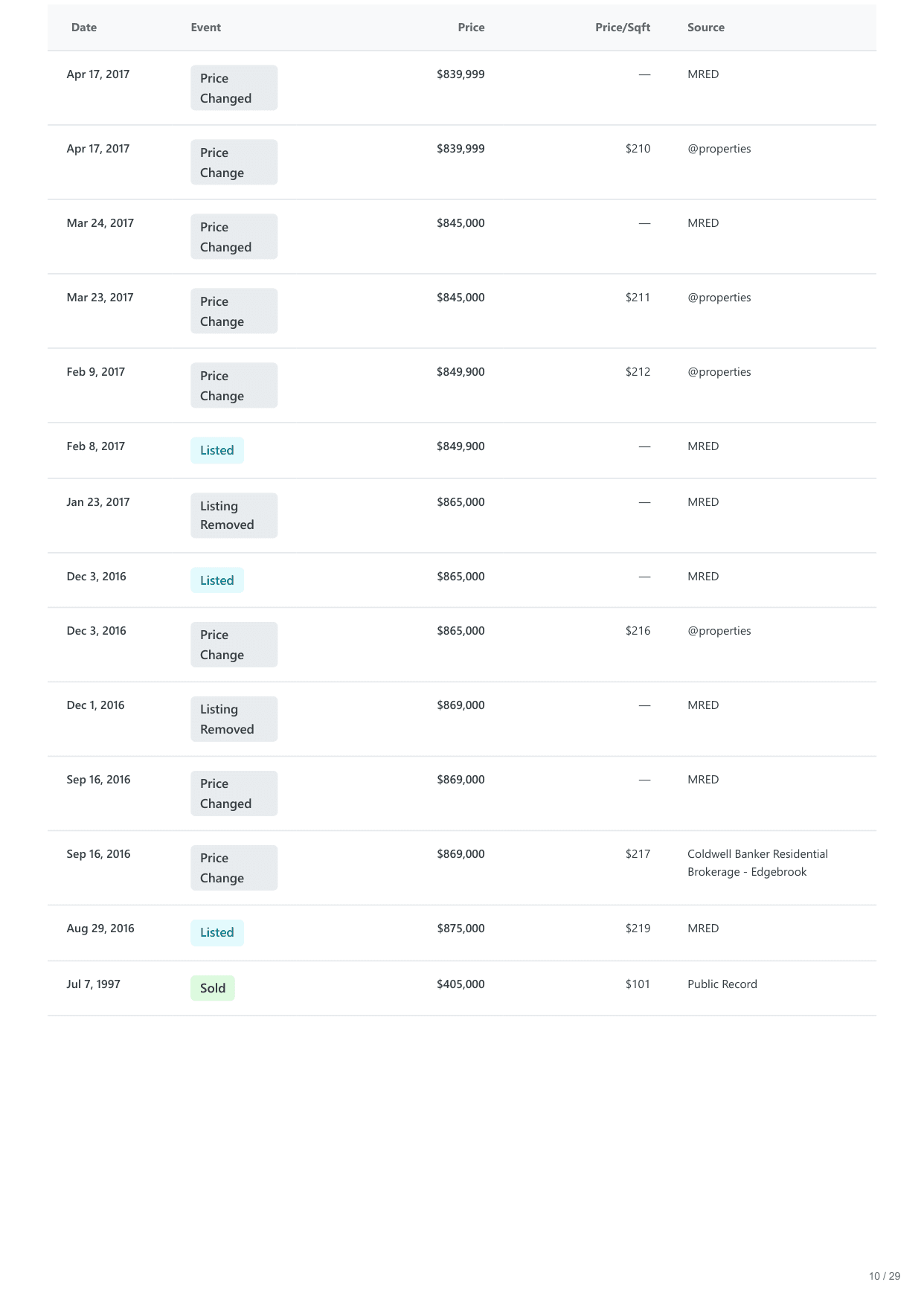The image size is (924, 1305).
Task: Select the $405,000 sold price
Action: (461, 984)
